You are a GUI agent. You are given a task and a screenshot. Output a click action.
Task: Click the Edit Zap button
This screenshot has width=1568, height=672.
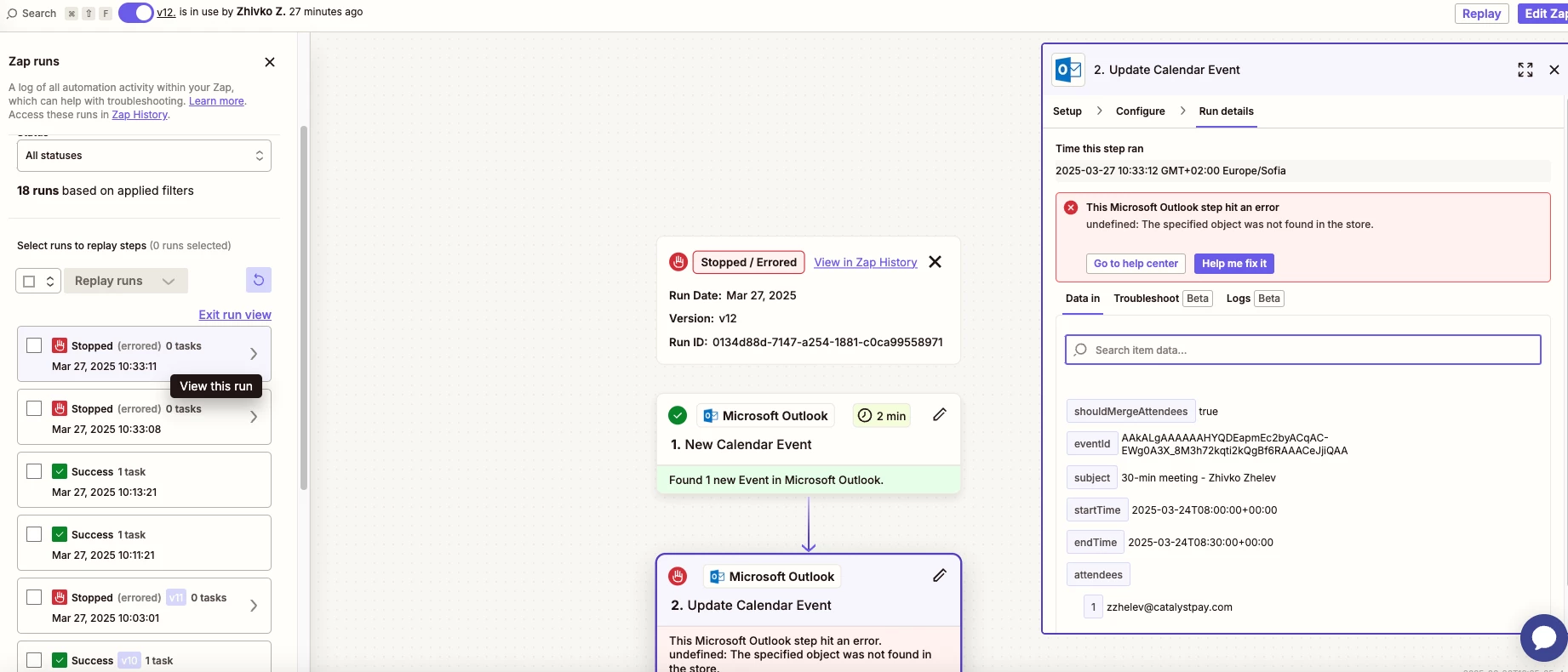[x=1542, y=14]
